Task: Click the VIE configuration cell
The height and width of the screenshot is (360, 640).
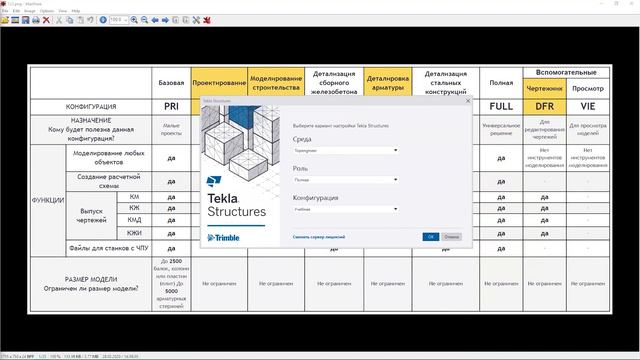Action: 588,107
